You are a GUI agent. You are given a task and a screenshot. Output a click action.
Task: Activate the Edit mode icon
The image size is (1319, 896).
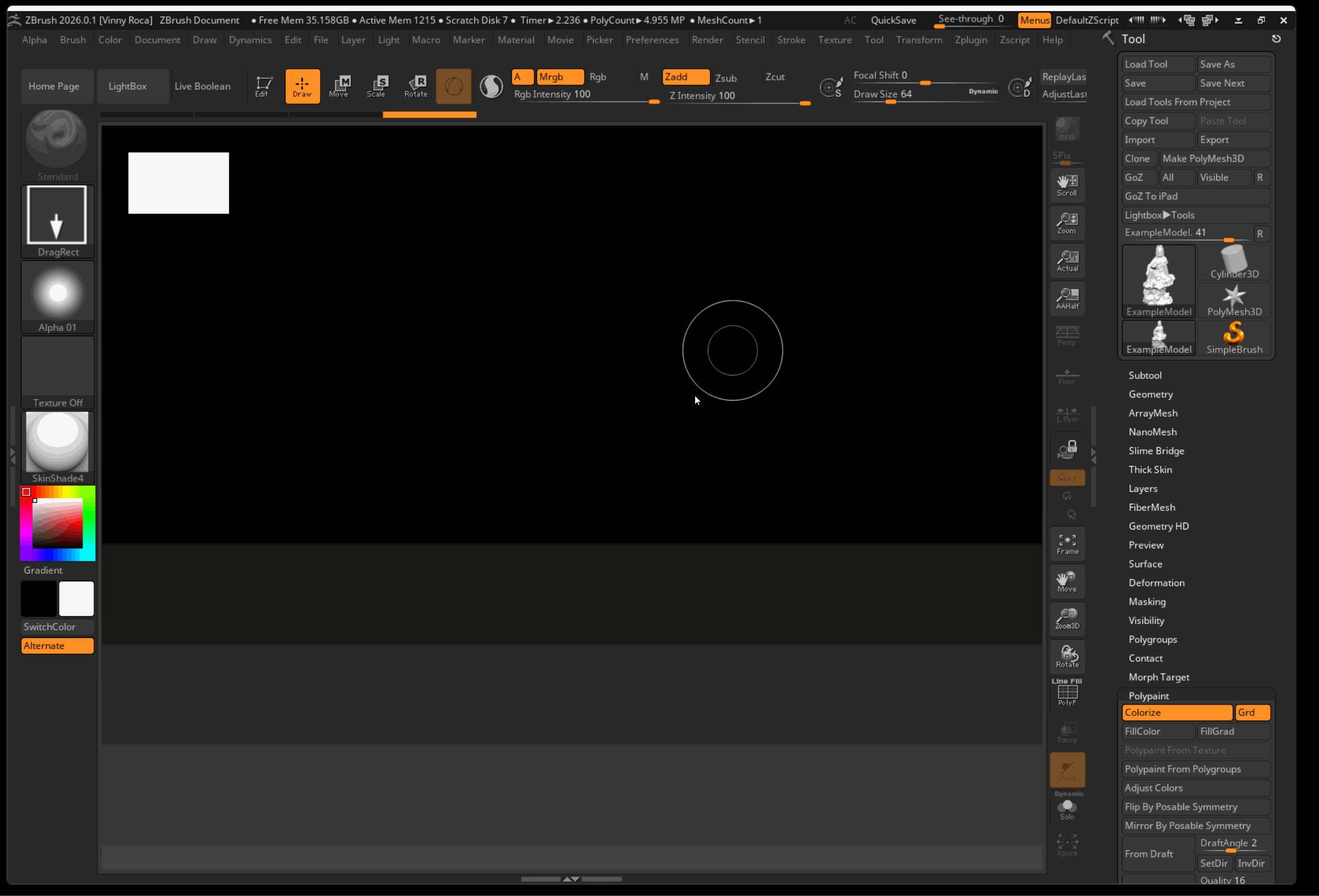pos(261,86)
